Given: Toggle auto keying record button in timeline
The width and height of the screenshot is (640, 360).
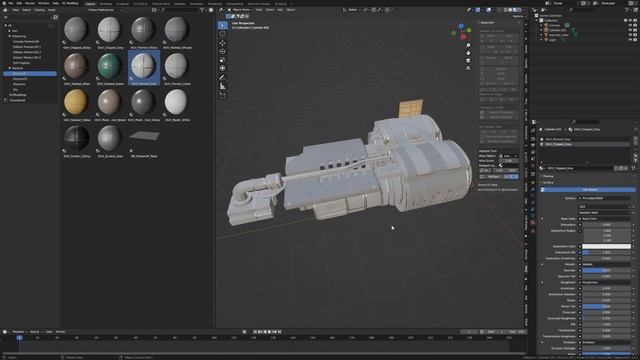Looking at the screenshot, I should click(244, 332).
